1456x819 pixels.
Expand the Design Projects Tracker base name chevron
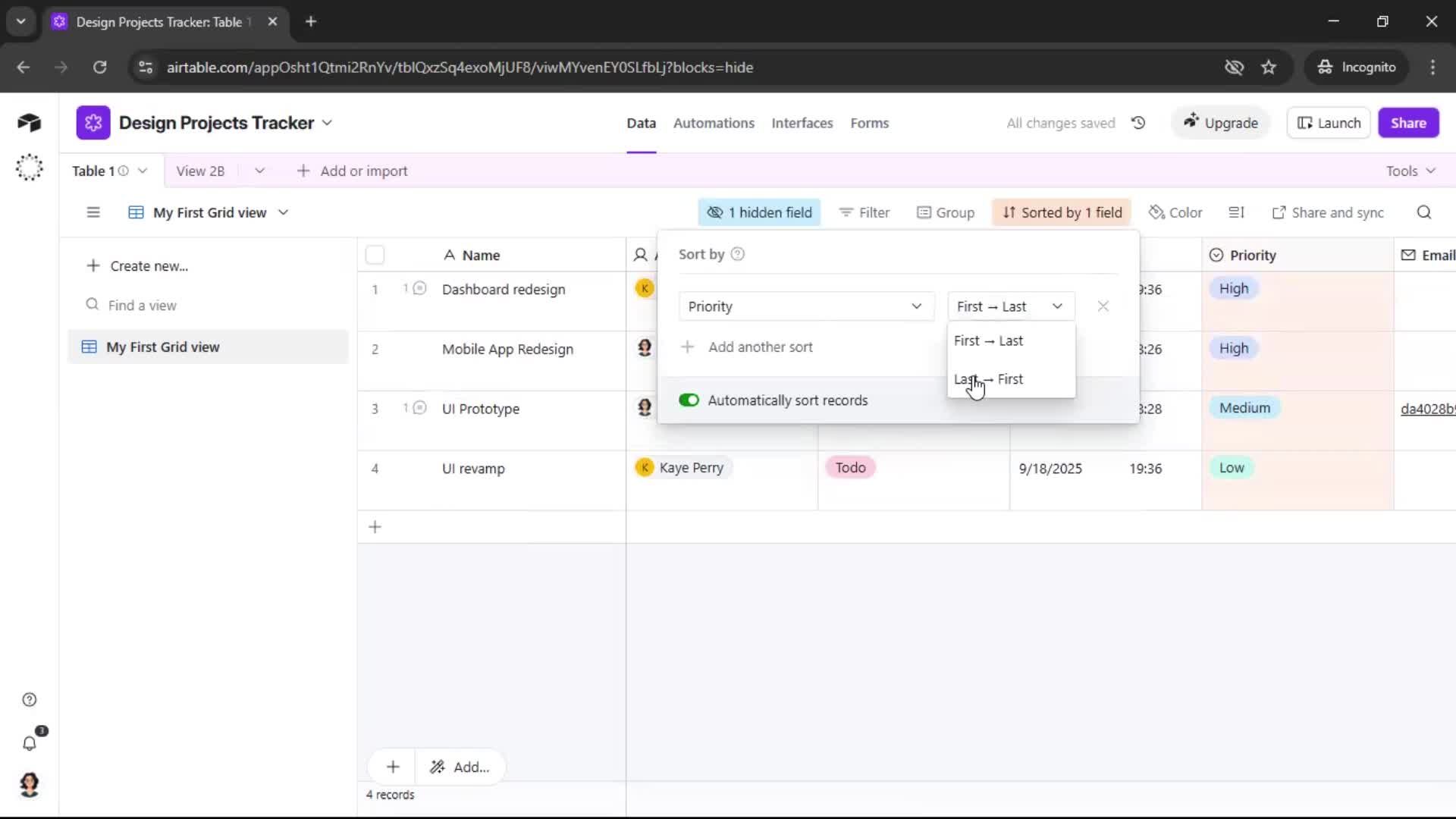pos(327,123)
